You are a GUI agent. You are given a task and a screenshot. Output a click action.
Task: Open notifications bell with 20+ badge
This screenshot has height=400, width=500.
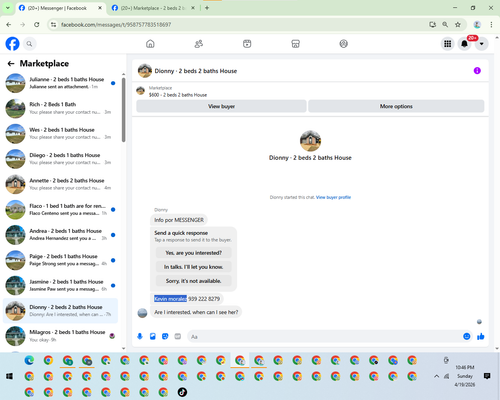tap(465, 44)
